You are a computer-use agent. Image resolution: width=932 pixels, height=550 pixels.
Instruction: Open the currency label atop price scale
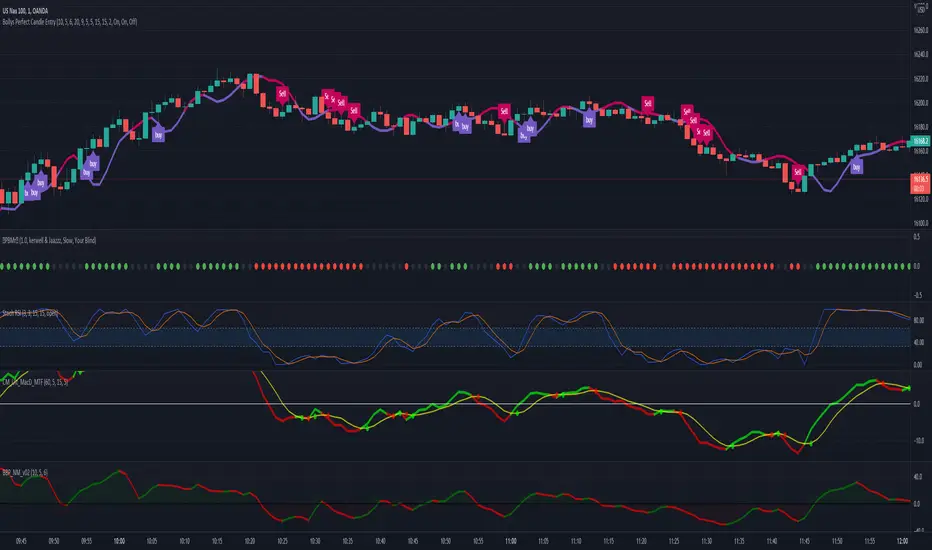coord(921,9)
